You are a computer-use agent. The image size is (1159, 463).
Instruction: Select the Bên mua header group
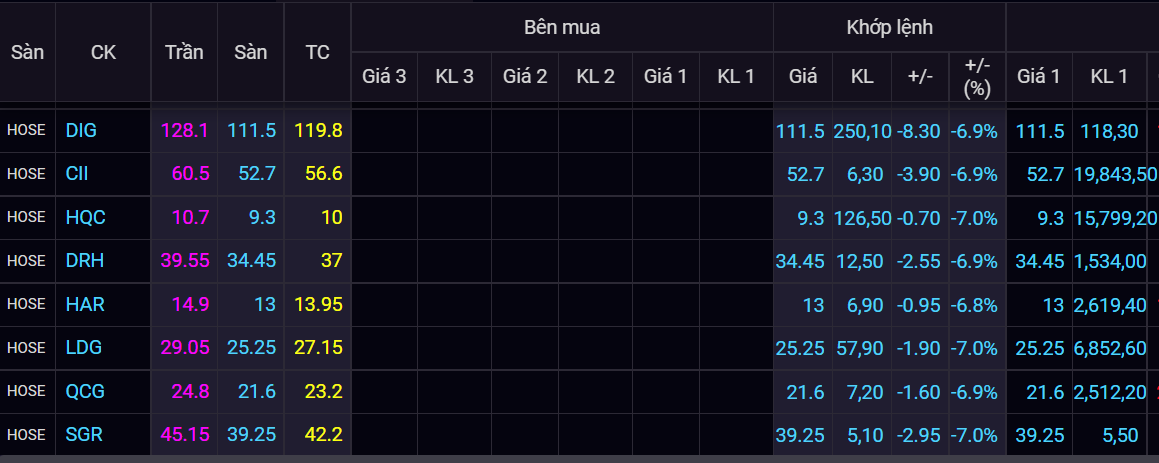[562, 27]
